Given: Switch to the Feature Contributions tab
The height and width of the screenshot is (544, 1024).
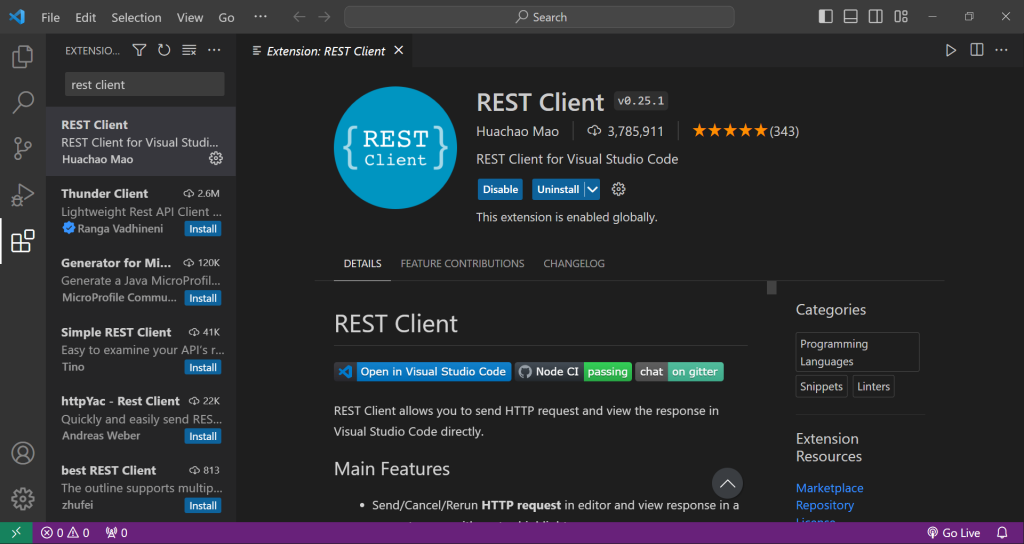Looking at the screenshot, I should [462, 264].
